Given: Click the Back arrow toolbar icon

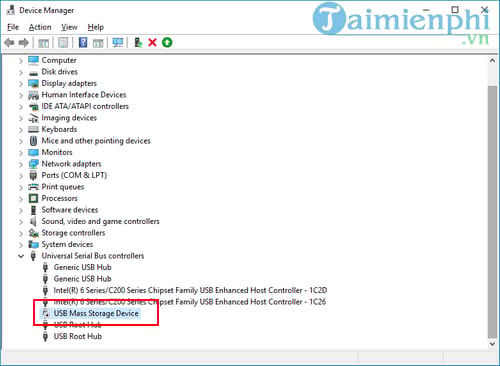Looking at the screenshot, I should [x=9, y=43].
